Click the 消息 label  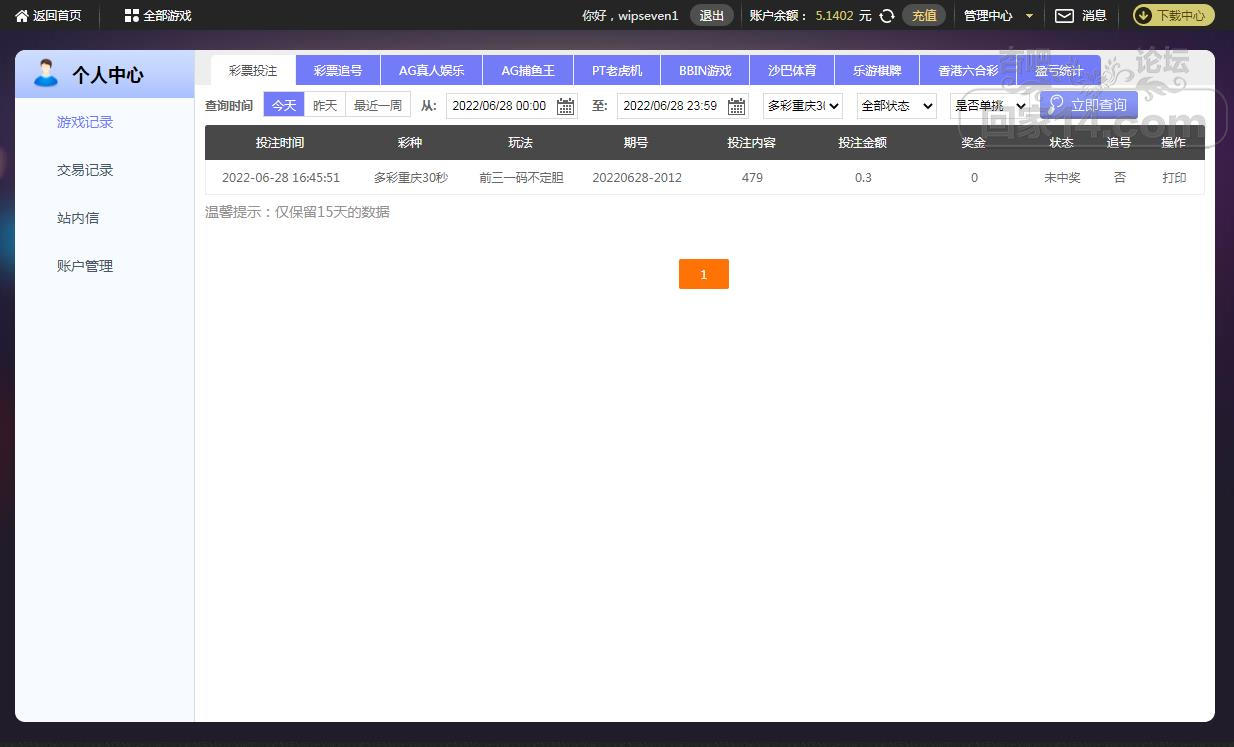(x=1094, y=16)
